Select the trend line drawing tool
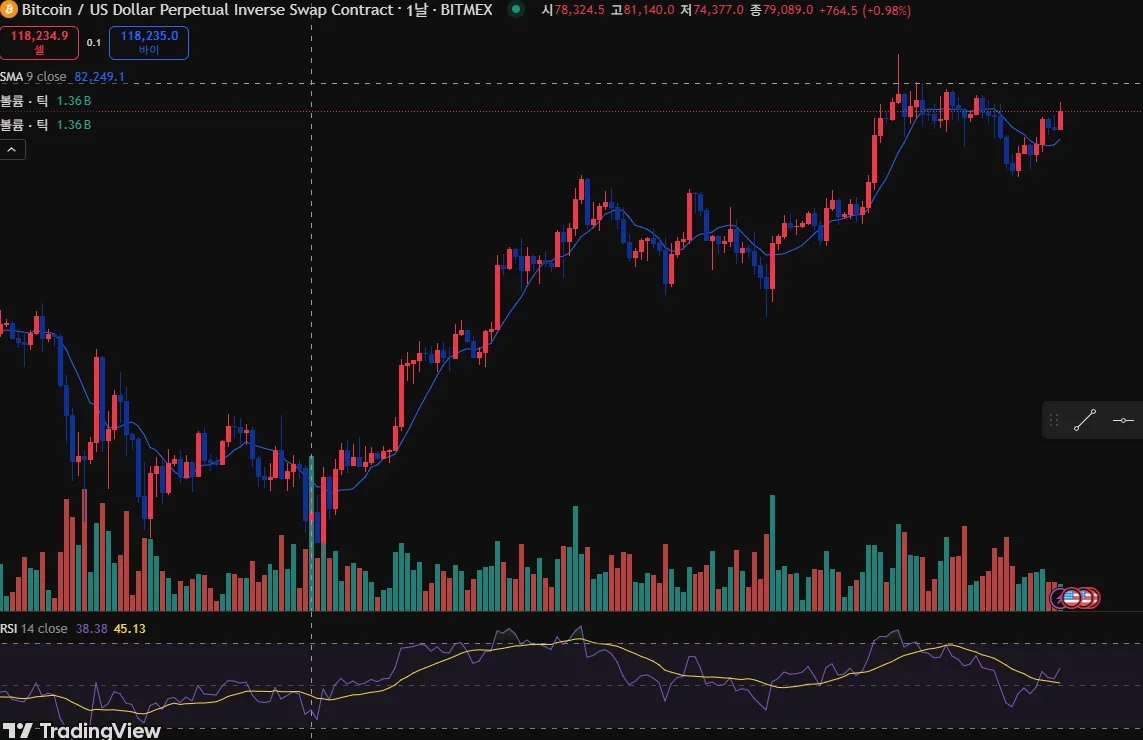This screenshot has width=1143, height=740. [x=1085, y=420]
